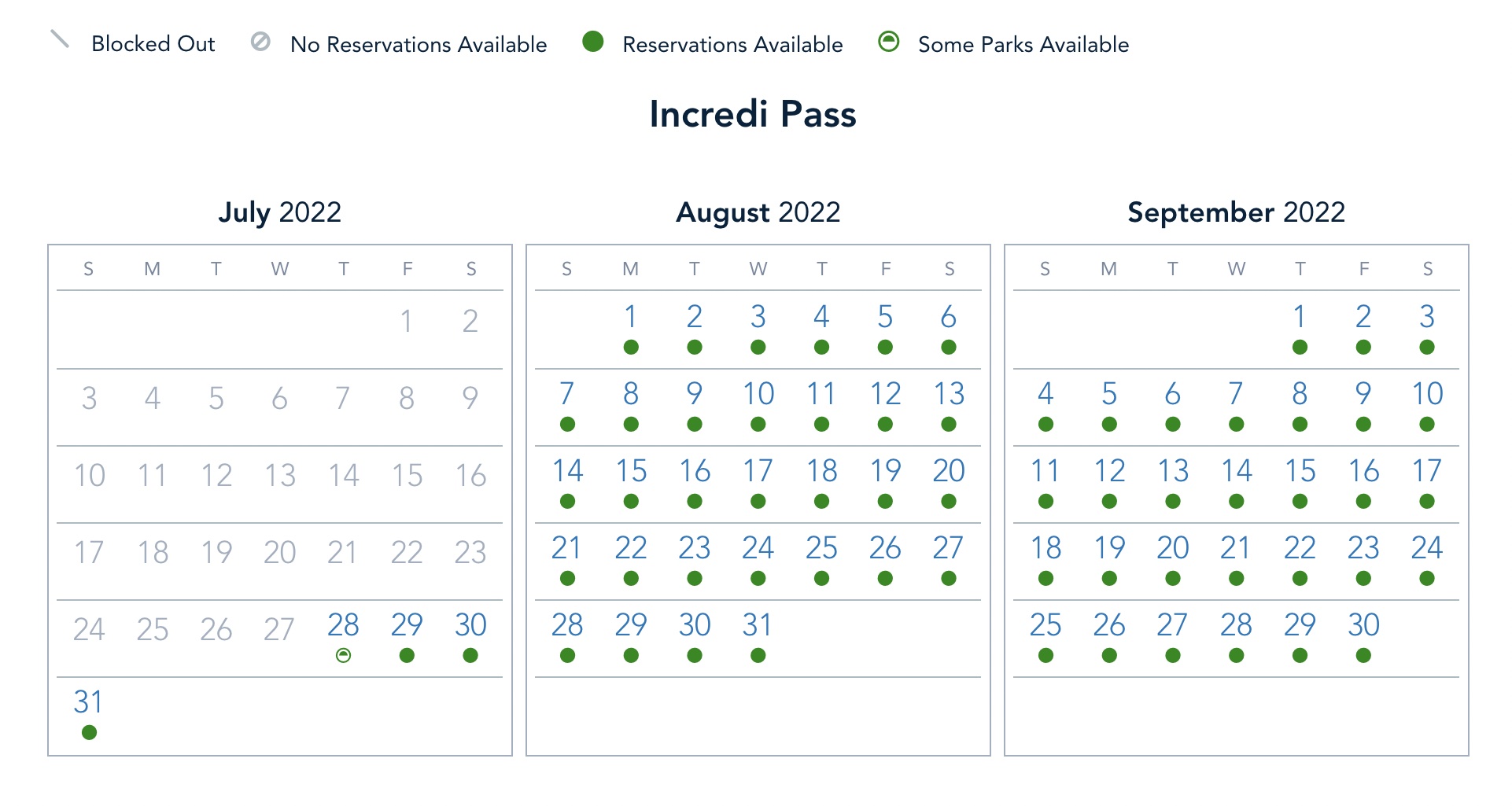Click the green dot under August 1
This screenshot has width=1512, height=810.
[x=631, y=347]
